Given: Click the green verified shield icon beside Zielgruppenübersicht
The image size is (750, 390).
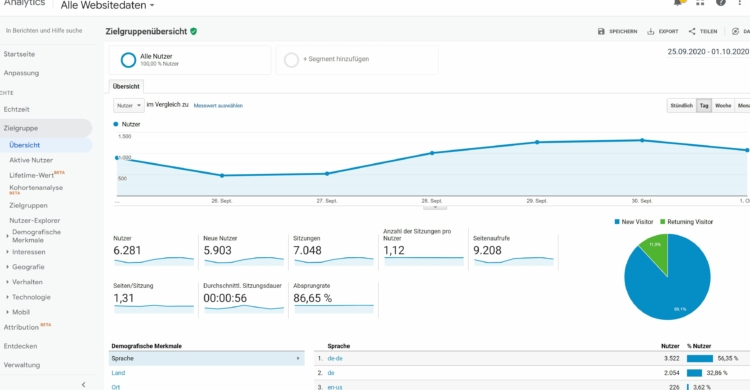Looking at the screenshot, I should (x=194, y=31).
